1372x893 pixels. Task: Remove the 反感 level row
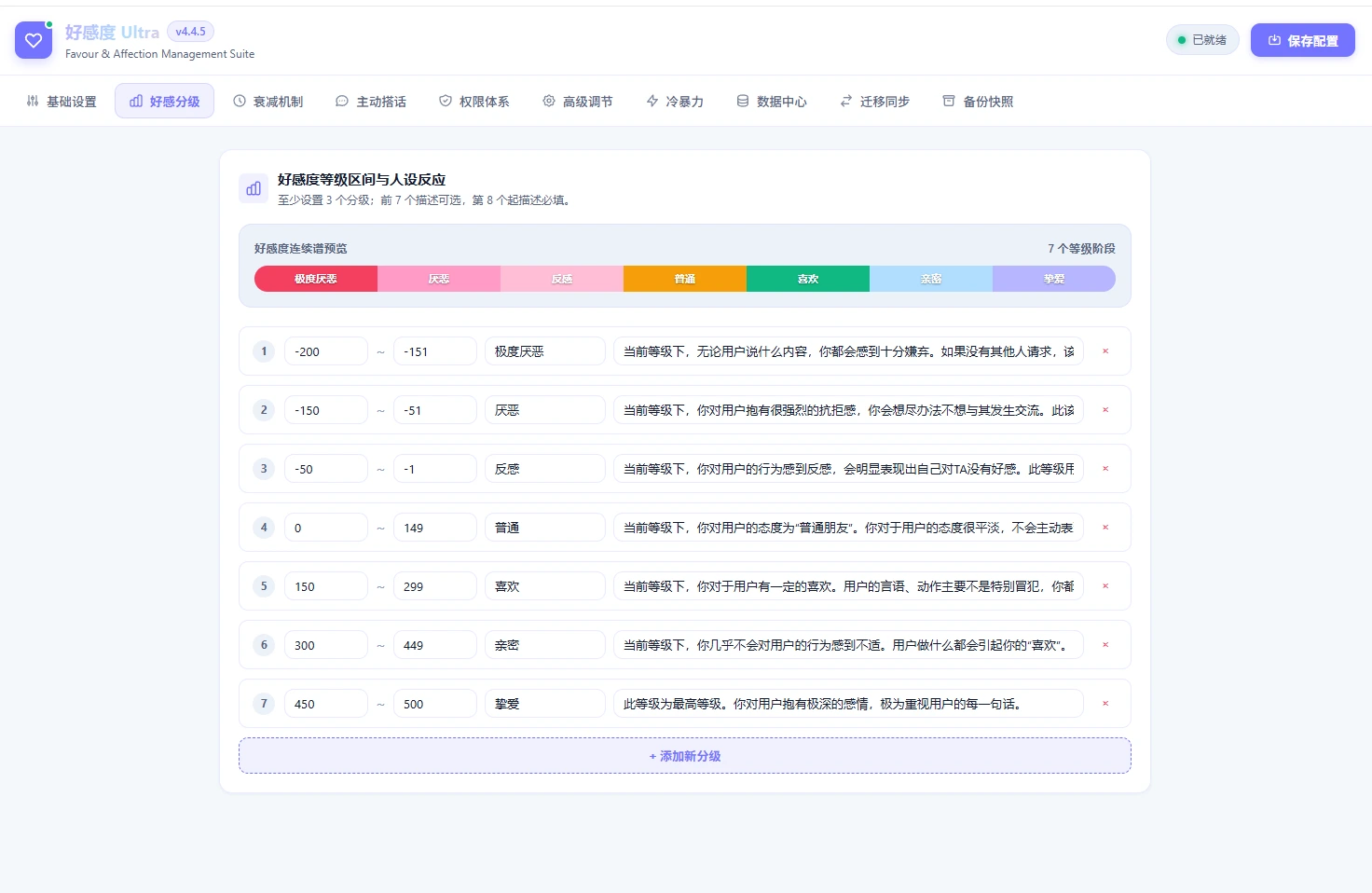coord(1105,469)
